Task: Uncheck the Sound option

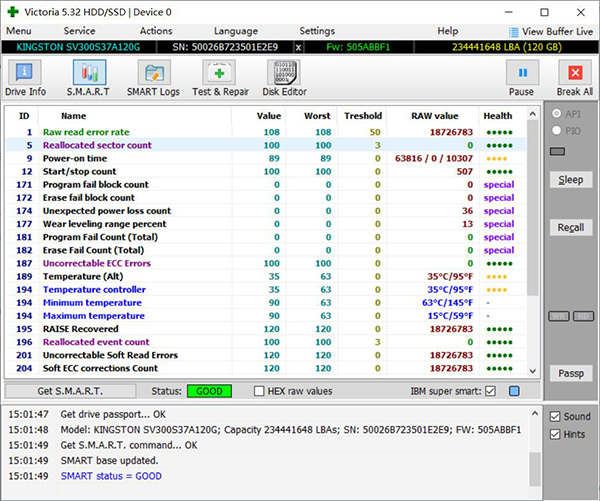Action: [556, 416]
